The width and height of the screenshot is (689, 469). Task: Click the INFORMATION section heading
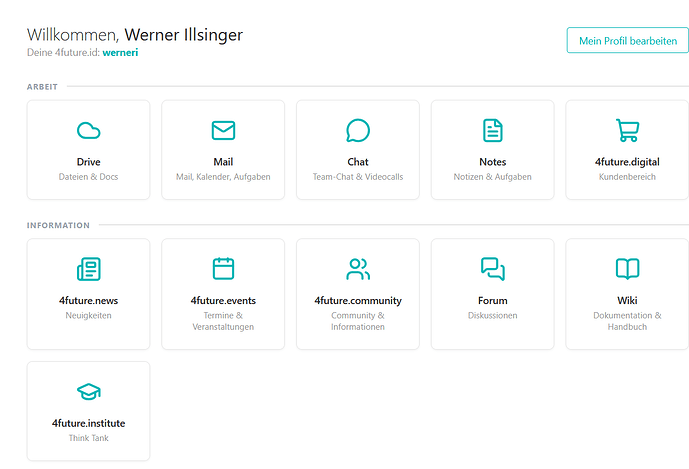pyautogui.click(x=58, y=225)
